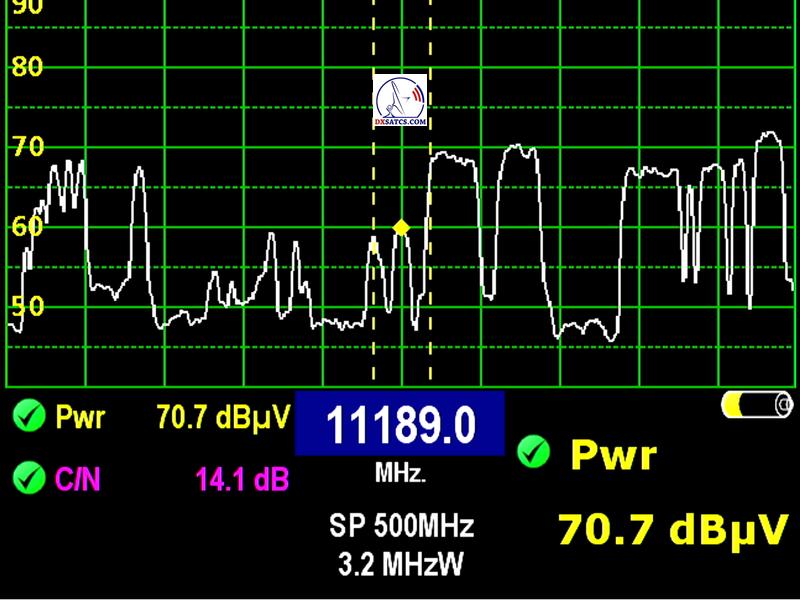The height and width of the screenshot is (600, 800).
Task: Click the MHz. unit label under frequency
Action: (x=400, y=474)
